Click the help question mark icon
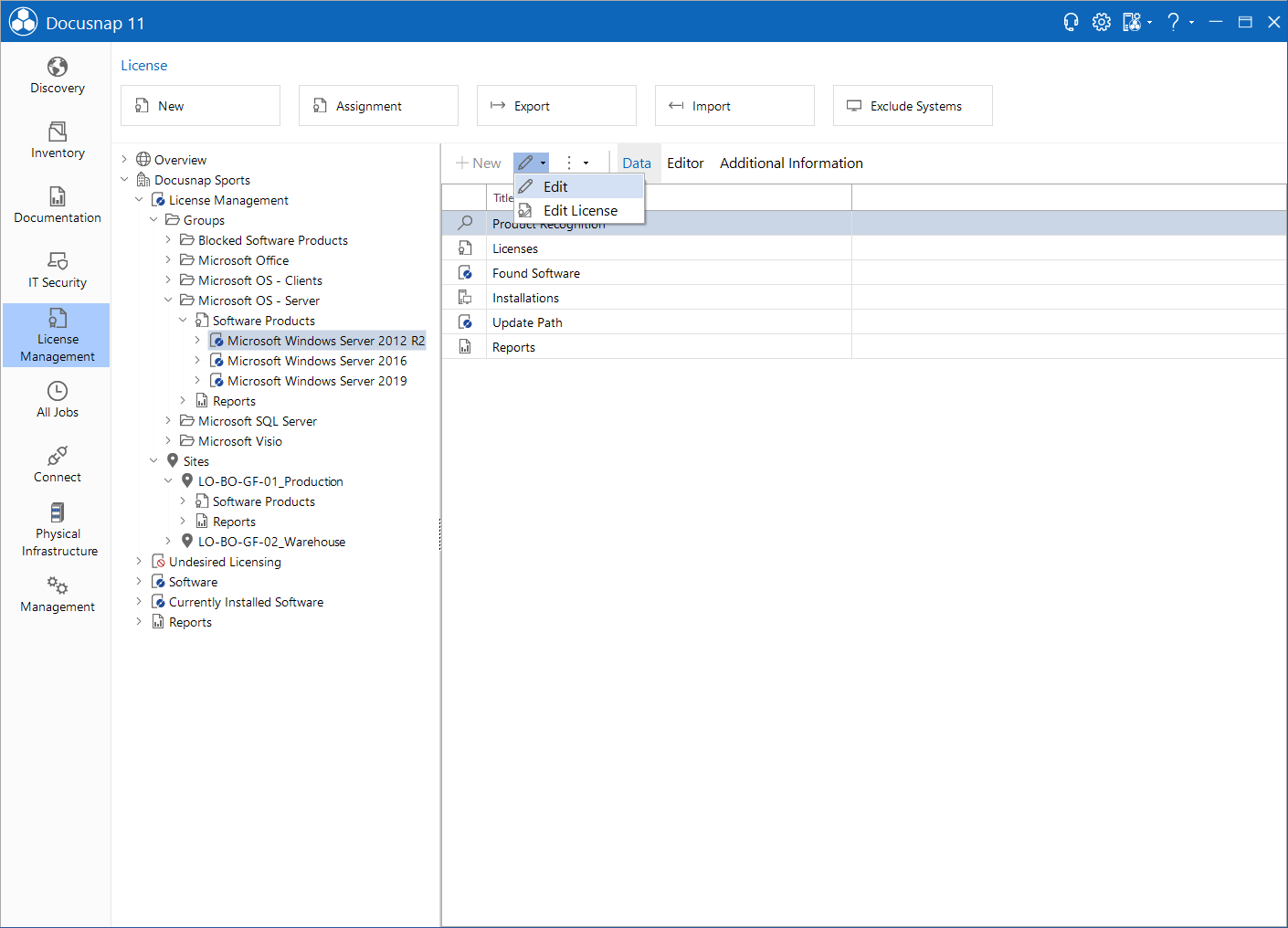Screen dimensions: 1288x928 [1173, 22]
